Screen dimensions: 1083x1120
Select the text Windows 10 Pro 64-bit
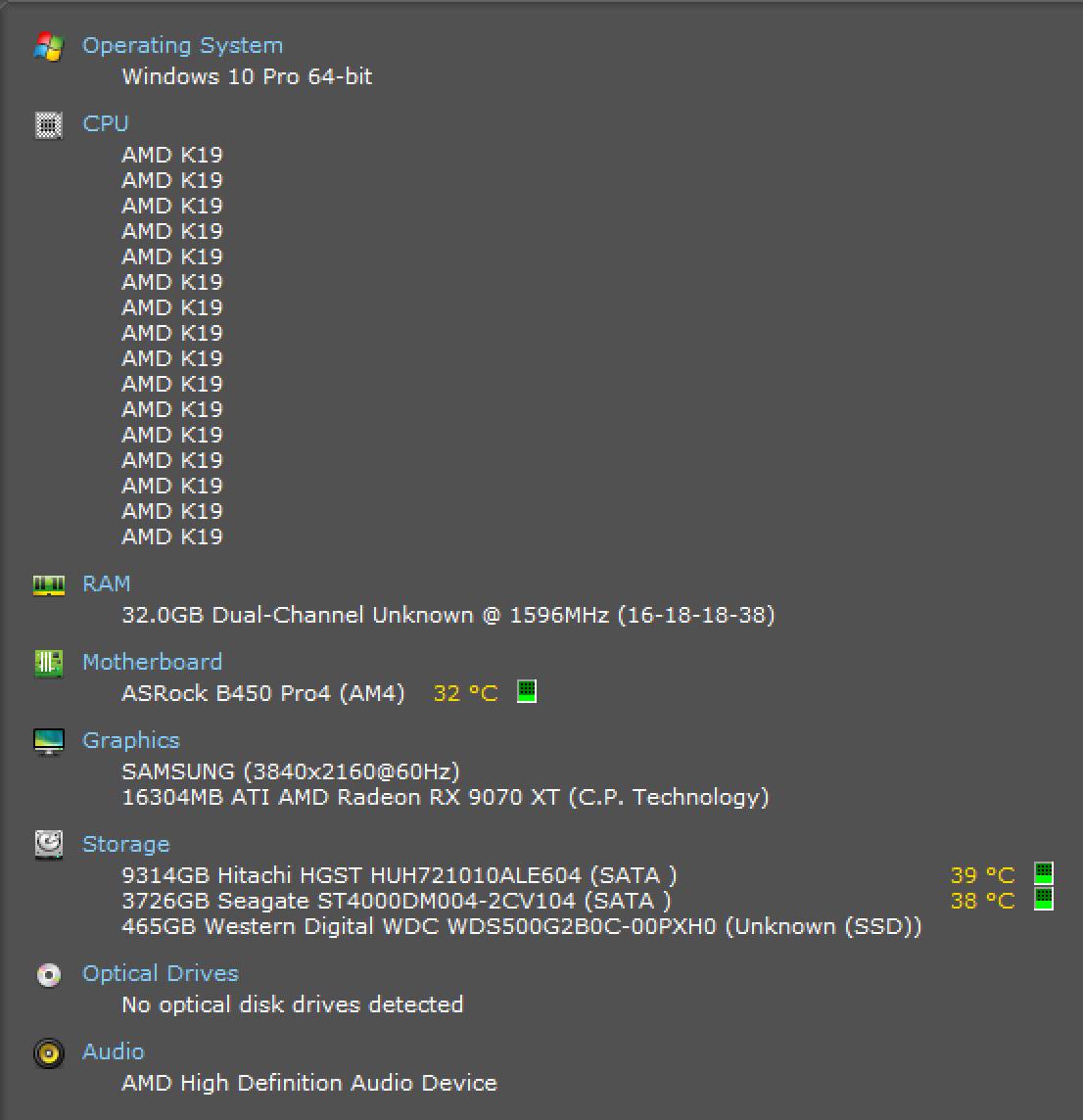click(247, 76)
